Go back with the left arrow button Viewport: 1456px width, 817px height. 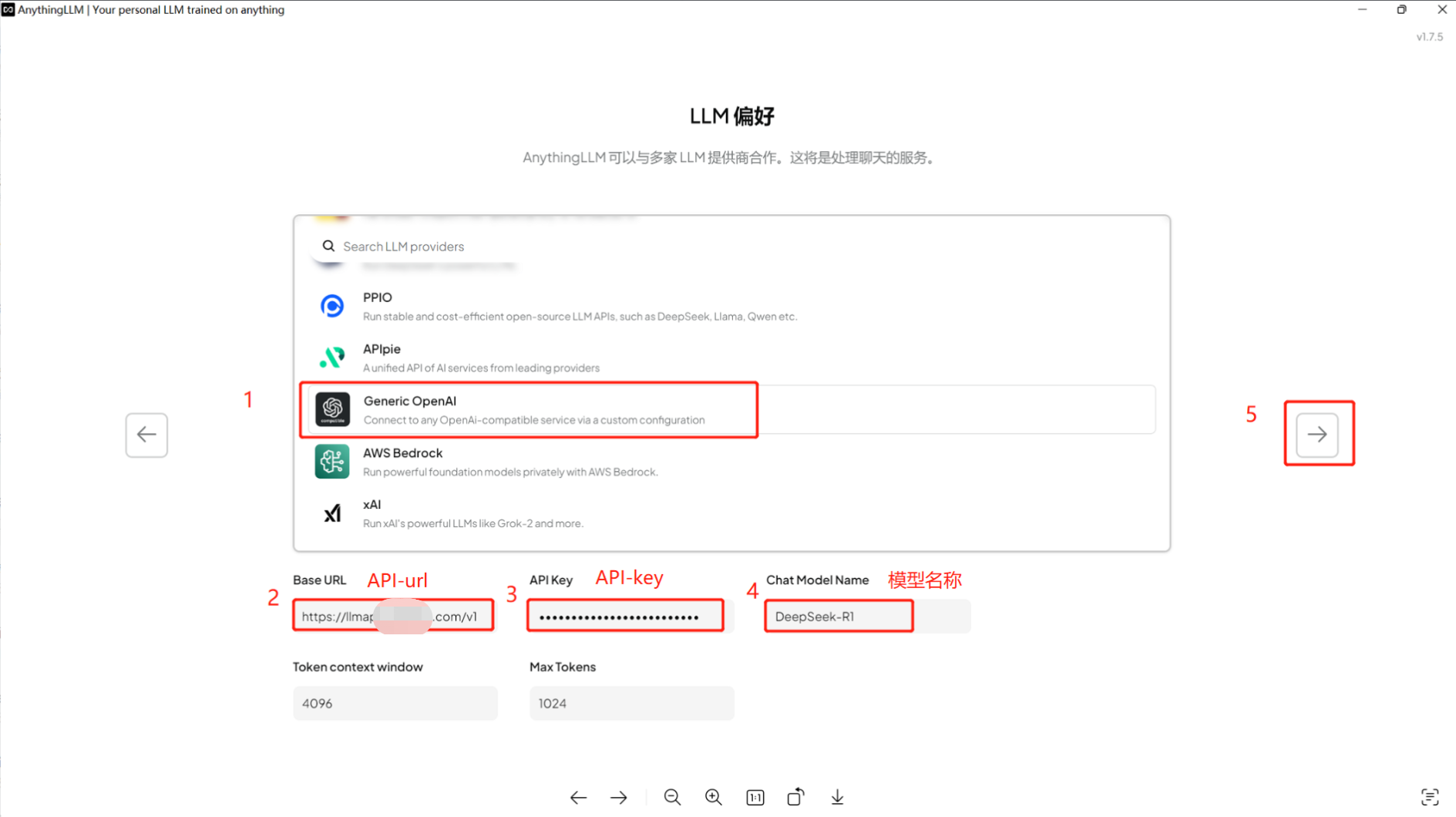coord(146,435)
